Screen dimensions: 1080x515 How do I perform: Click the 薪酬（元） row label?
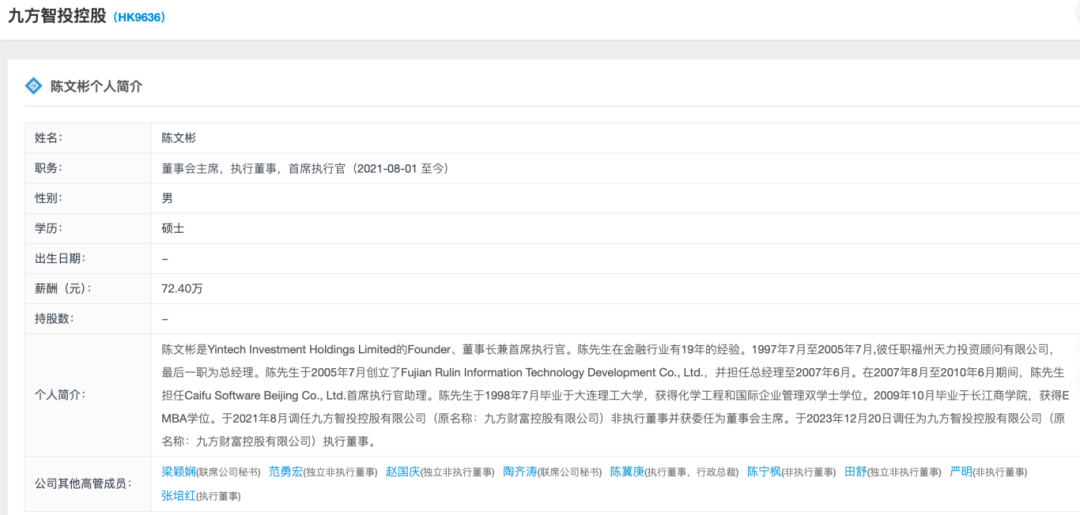point(63,289)
